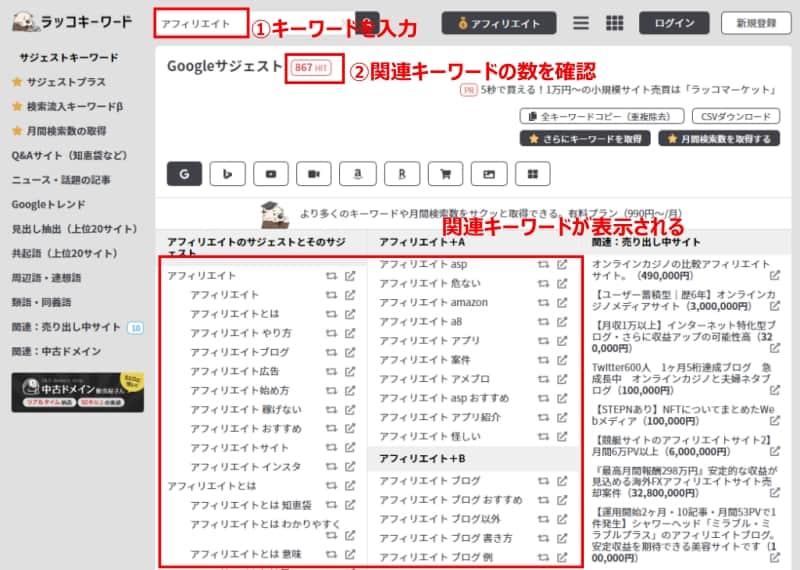
Task: Click the ログイン button
Action: [x=674, y=23]
